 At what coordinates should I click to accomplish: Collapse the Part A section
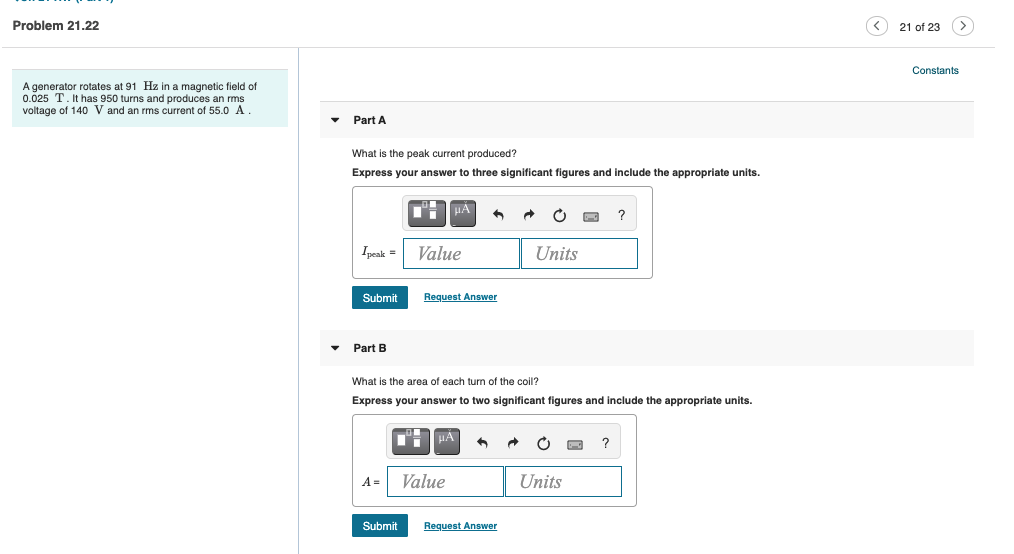[335, 120]
